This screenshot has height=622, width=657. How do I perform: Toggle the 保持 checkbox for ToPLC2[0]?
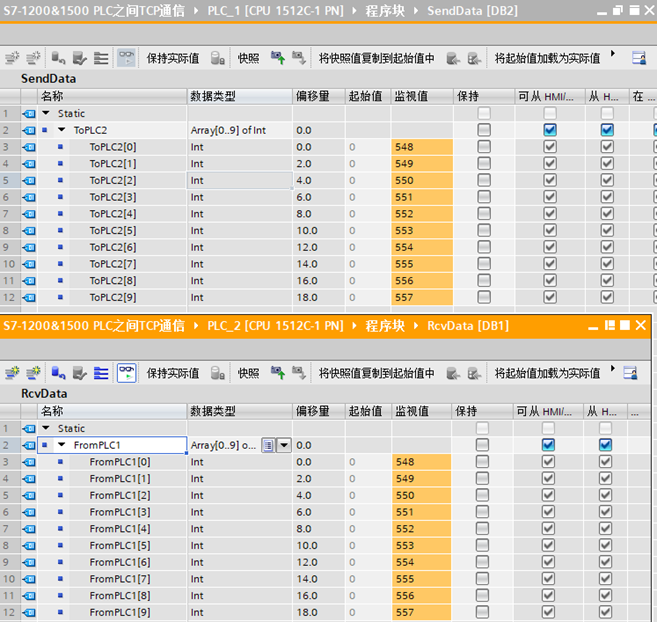pos(484,147)
